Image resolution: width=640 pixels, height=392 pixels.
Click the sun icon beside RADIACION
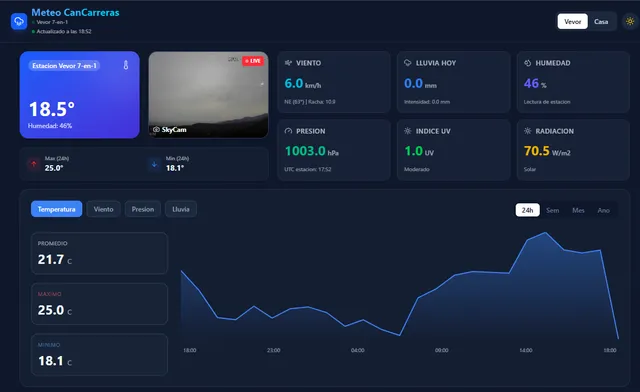pos(527,131)
